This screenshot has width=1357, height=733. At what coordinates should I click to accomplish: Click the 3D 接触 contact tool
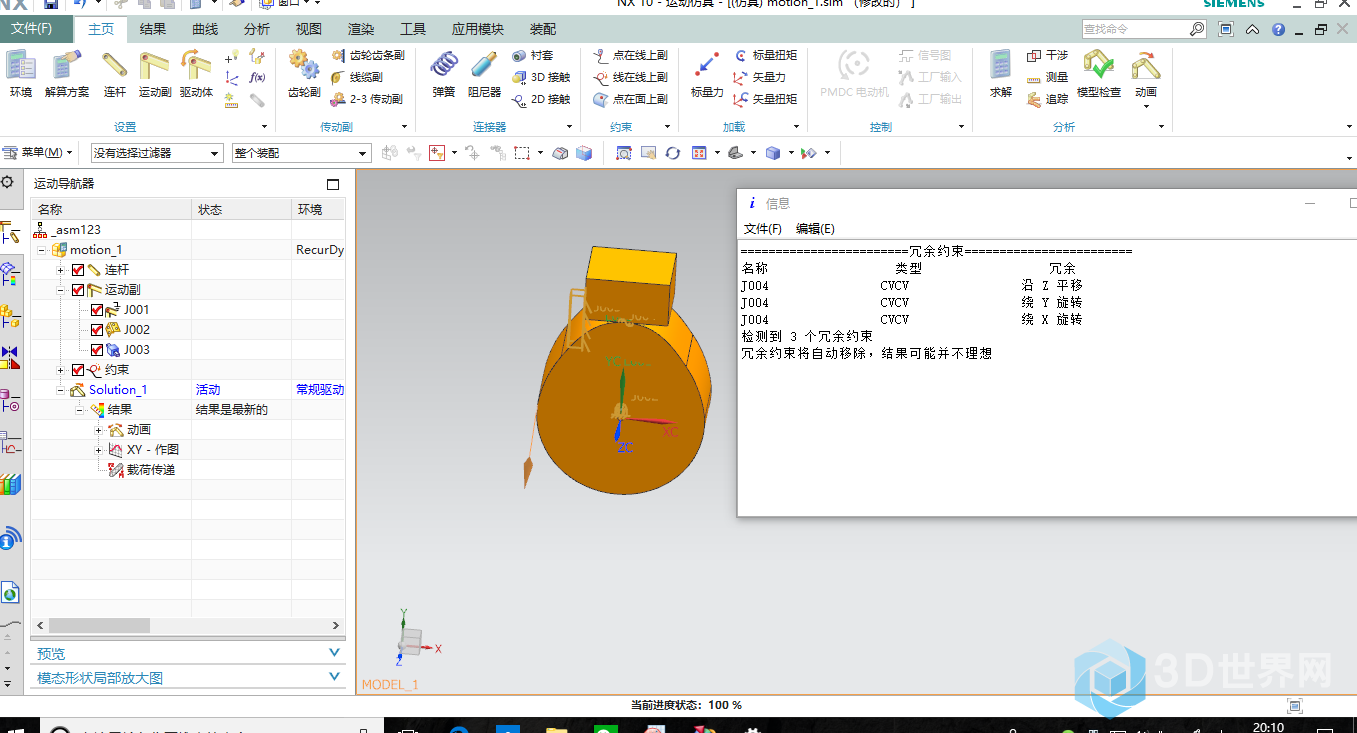tap(541, 77)
